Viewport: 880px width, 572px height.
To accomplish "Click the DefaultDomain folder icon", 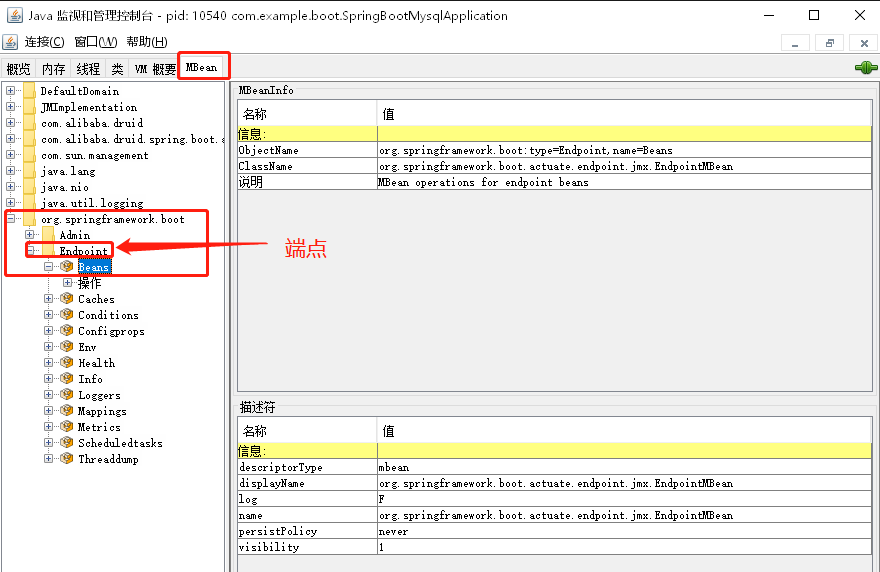I will [x=30, y=90].
